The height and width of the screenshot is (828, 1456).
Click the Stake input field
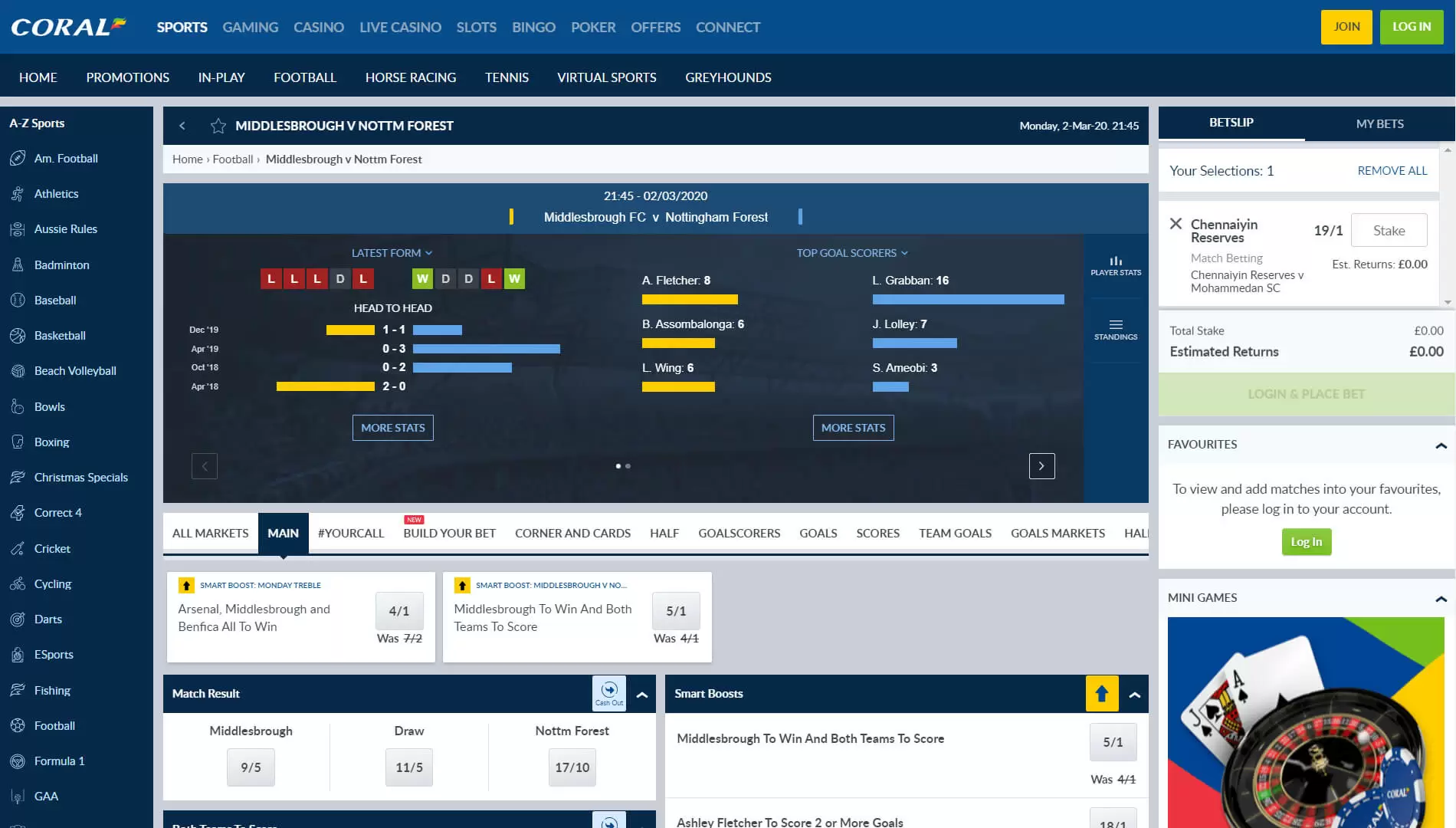coord(1389,230)
